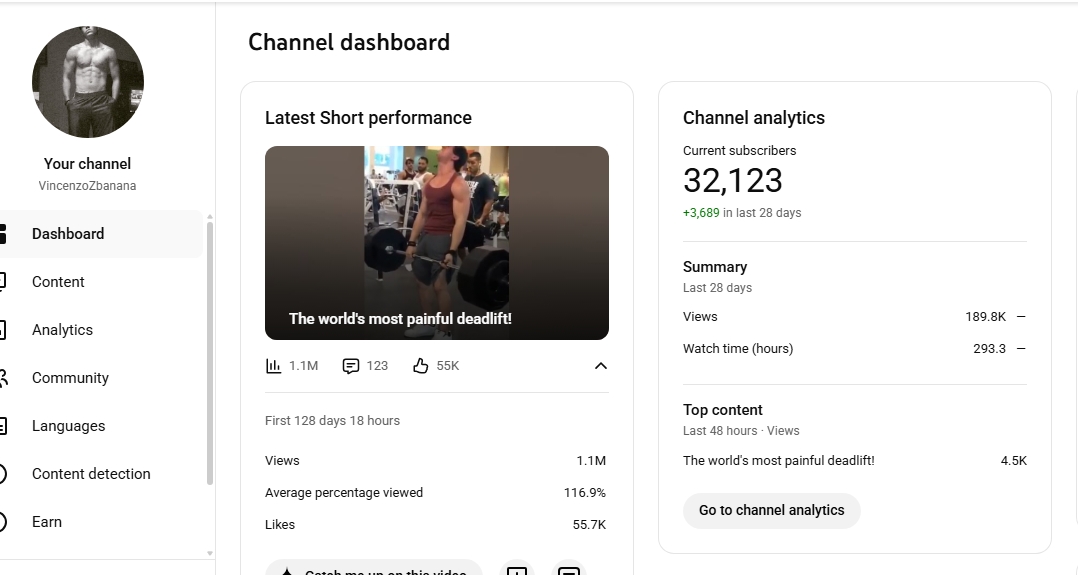Viewport: 1078px width, 575px height.
Task: Click Go to channel analytics button
Action: click(x=771, y=510)
